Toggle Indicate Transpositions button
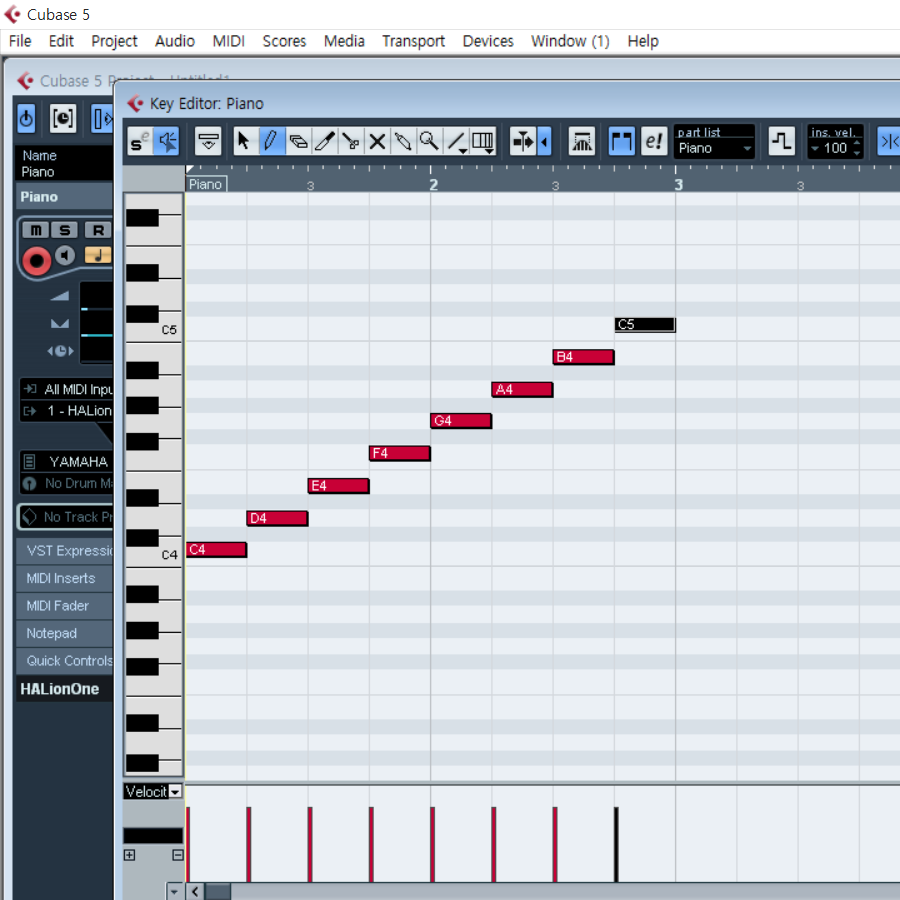900x900 pixels. tap(781, 141)
